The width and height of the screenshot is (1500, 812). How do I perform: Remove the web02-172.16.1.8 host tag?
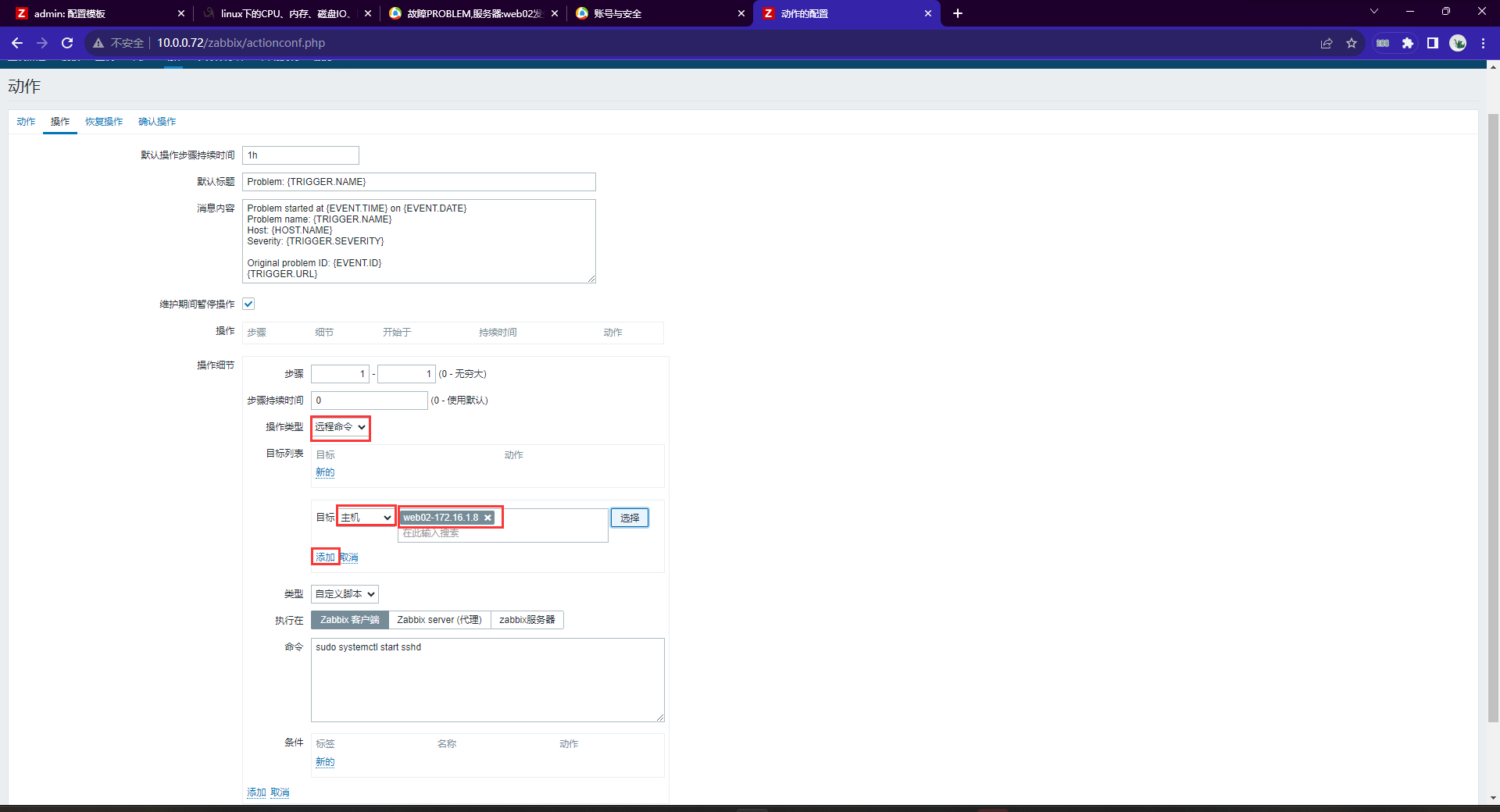pos(488,518)
